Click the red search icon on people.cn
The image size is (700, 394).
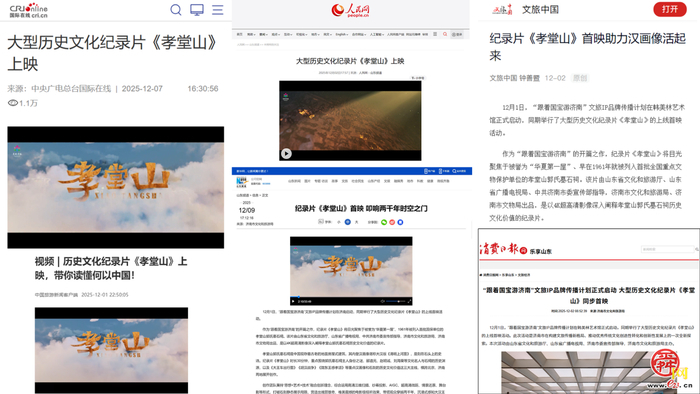(445, 34)
